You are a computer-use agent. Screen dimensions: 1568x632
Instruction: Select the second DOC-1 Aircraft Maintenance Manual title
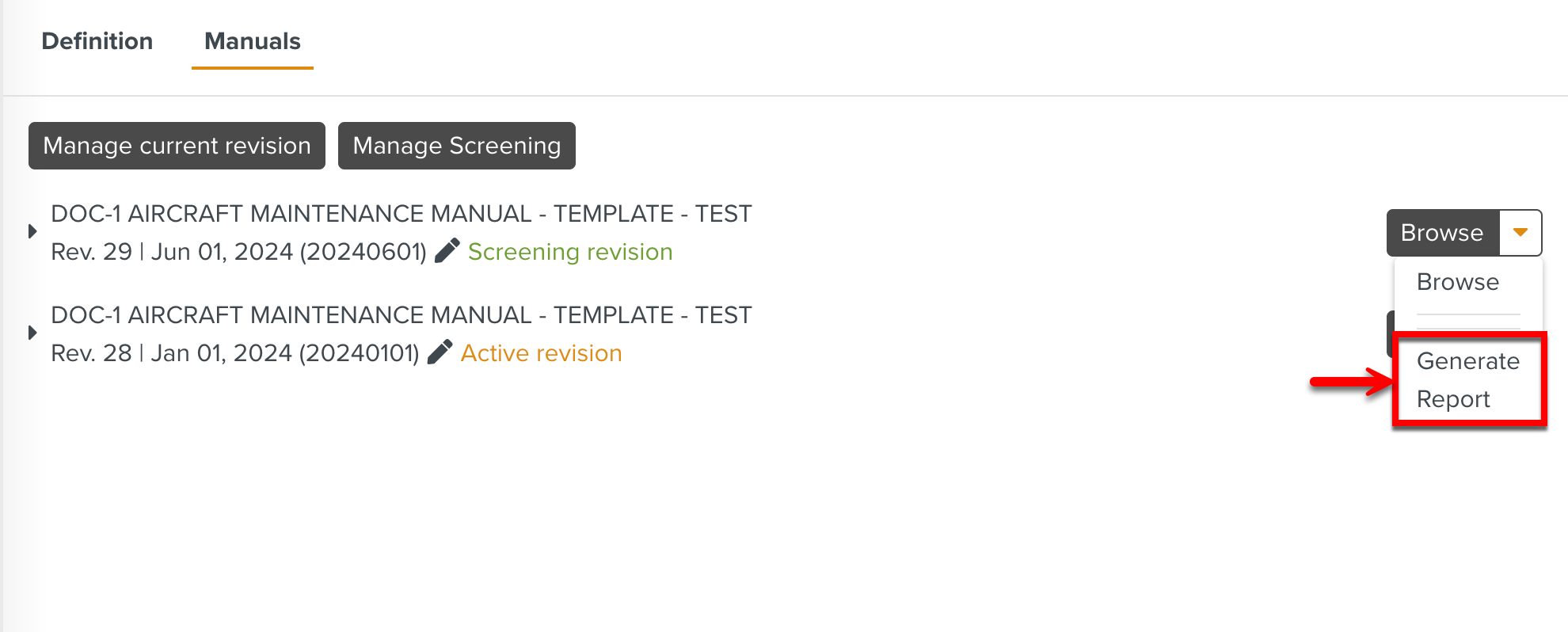pyautogui.click(x=402, y=315)
